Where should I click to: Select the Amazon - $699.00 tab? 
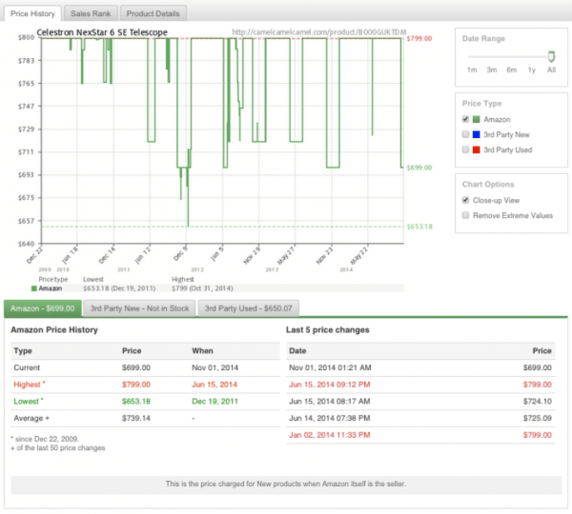pos(42,309)
